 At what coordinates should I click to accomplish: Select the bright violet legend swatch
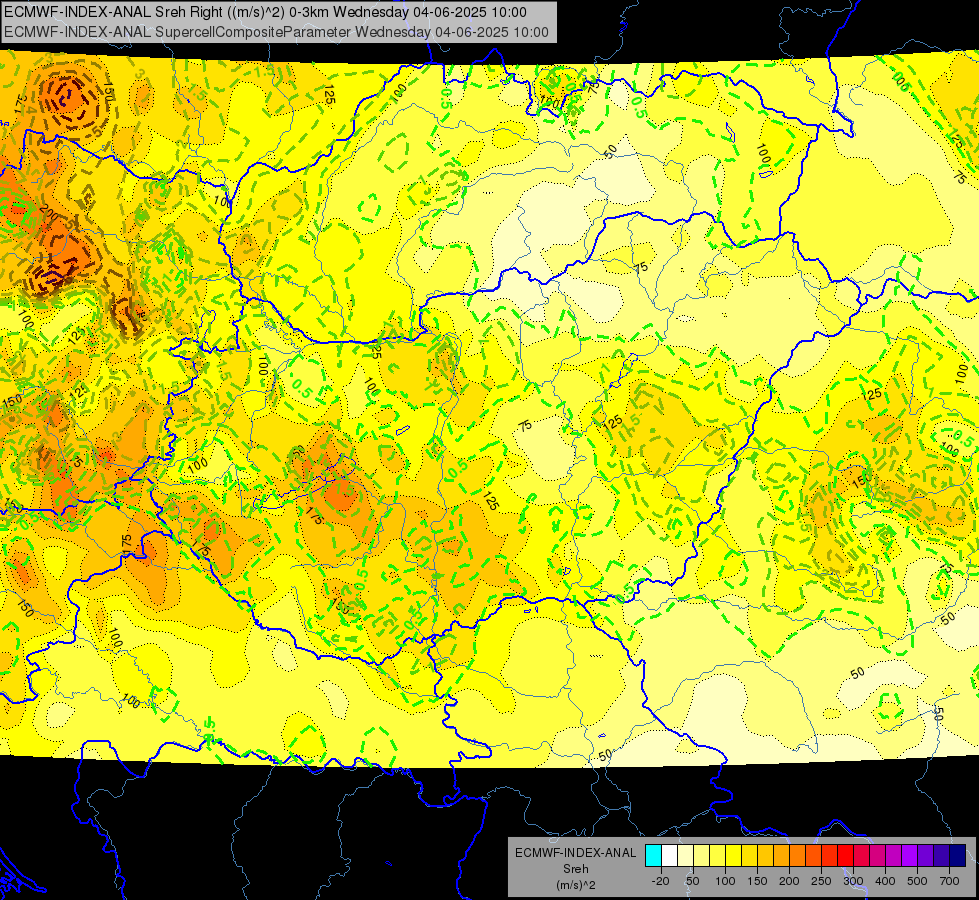pos(910,855)
